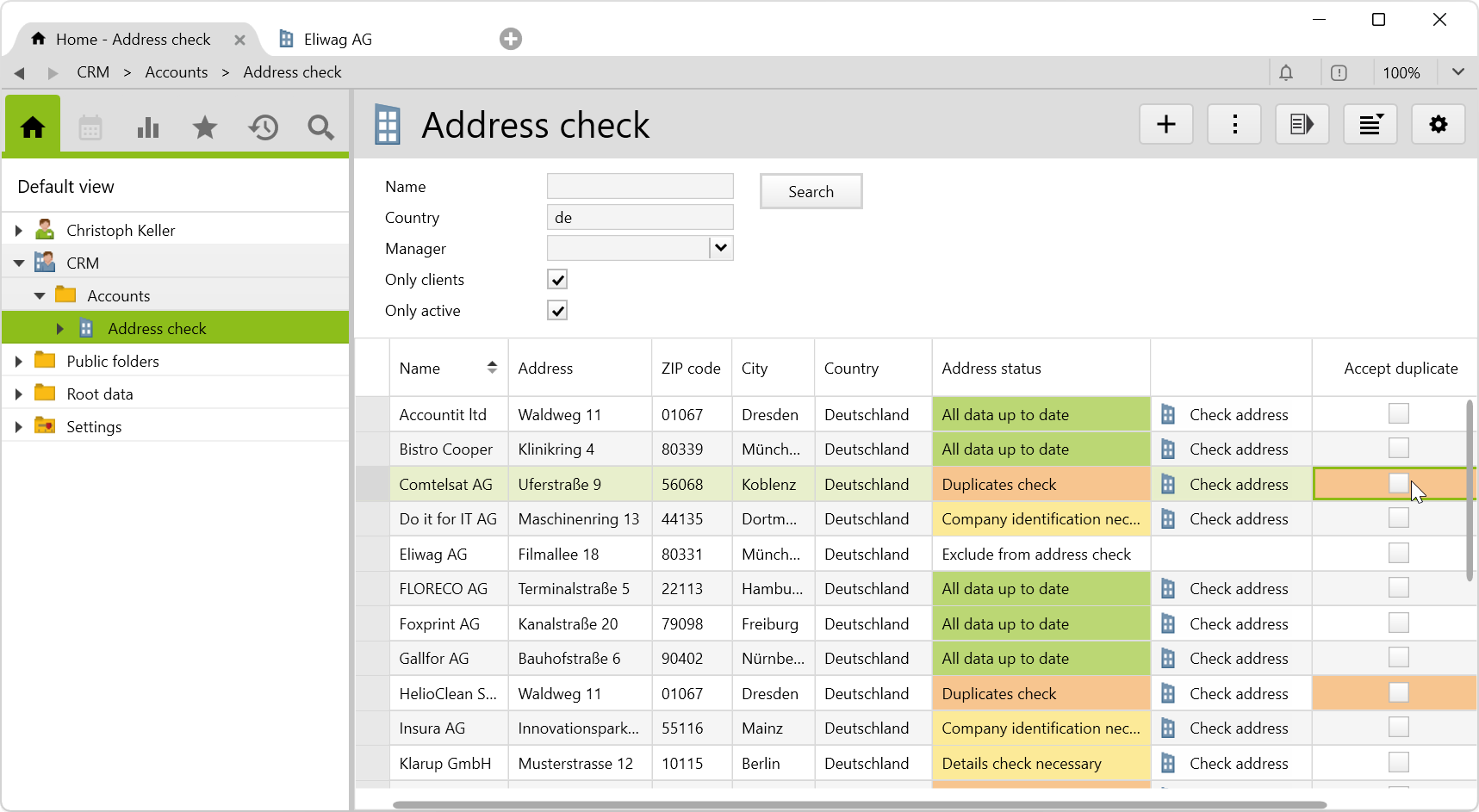Screen dimensions: 1479x812
Task: Click Check address for Accountit ltd
Action: click(1238, 415)
